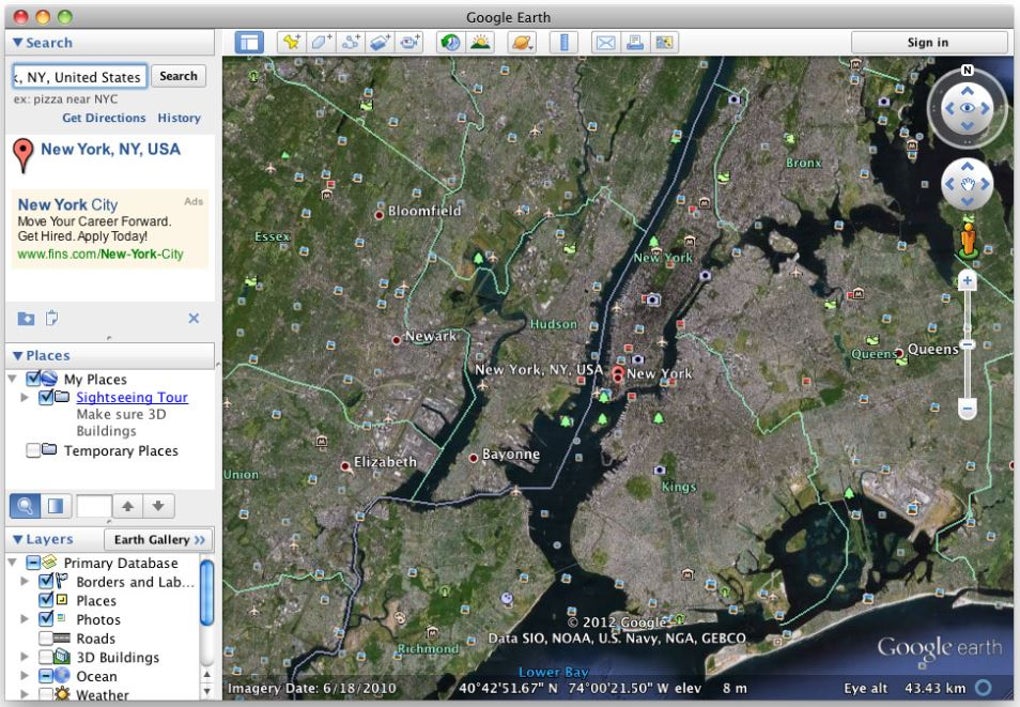The width and height of the screenshot is (1020, 707).
Task: Click the red New York, NY pin result
Action: pos(23,155)
